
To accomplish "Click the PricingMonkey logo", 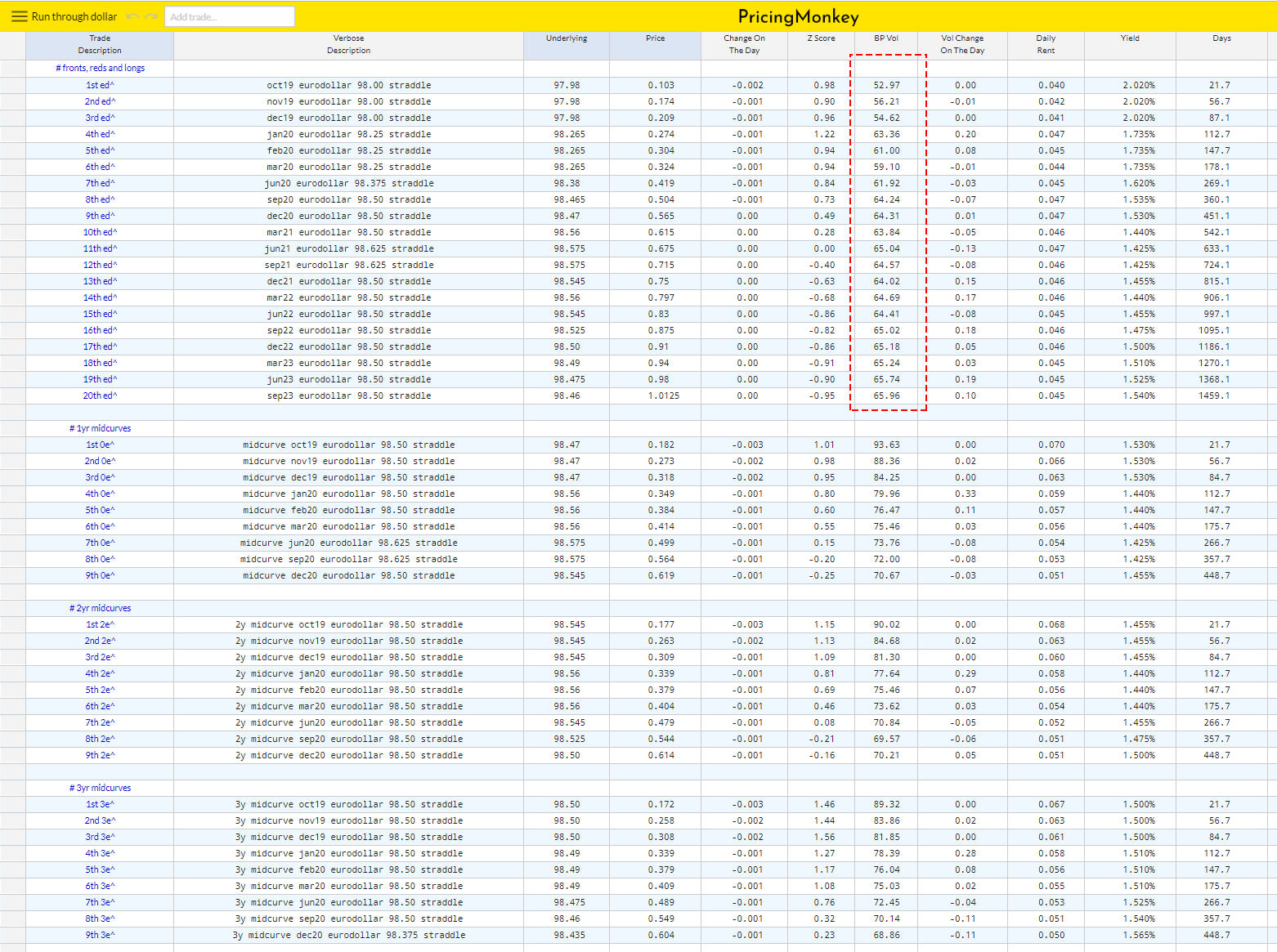I will pos(798,16).
